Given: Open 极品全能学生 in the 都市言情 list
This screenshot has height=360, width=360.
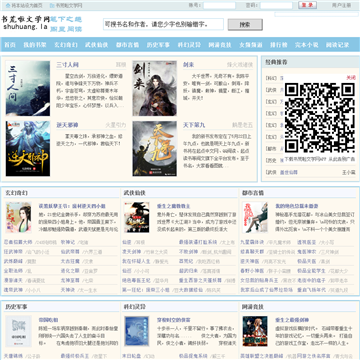Looking at the screenshot, I should click(311, 271).
